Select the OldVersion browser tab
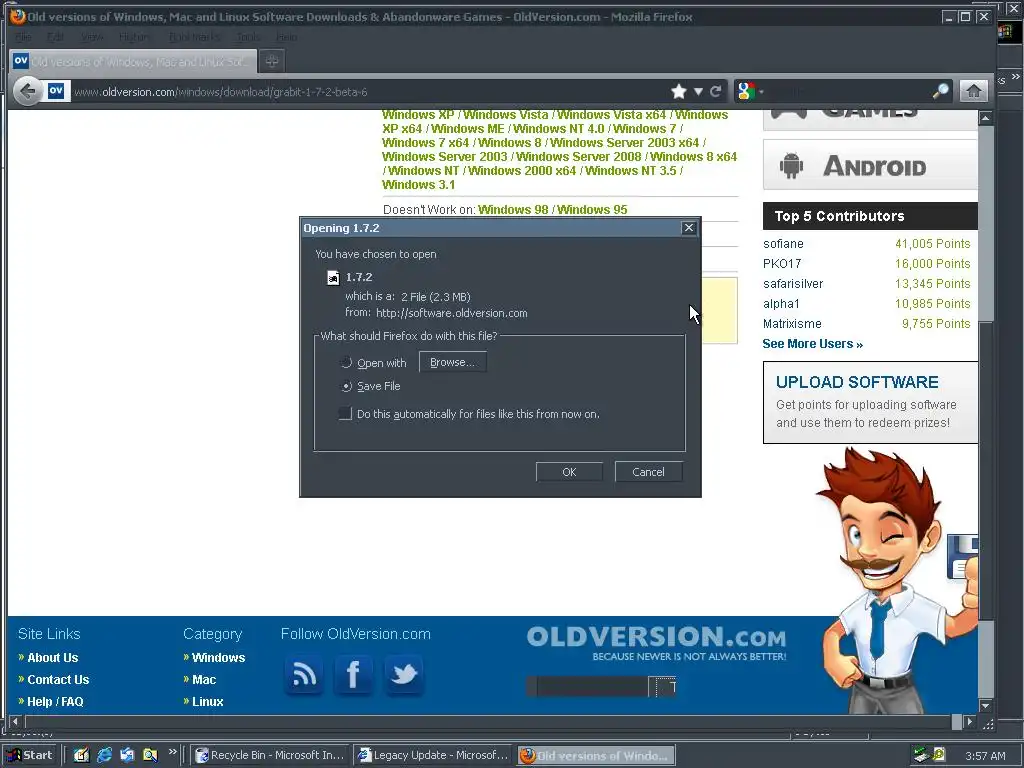This screenshot has width=1024, height=768. 133,61
